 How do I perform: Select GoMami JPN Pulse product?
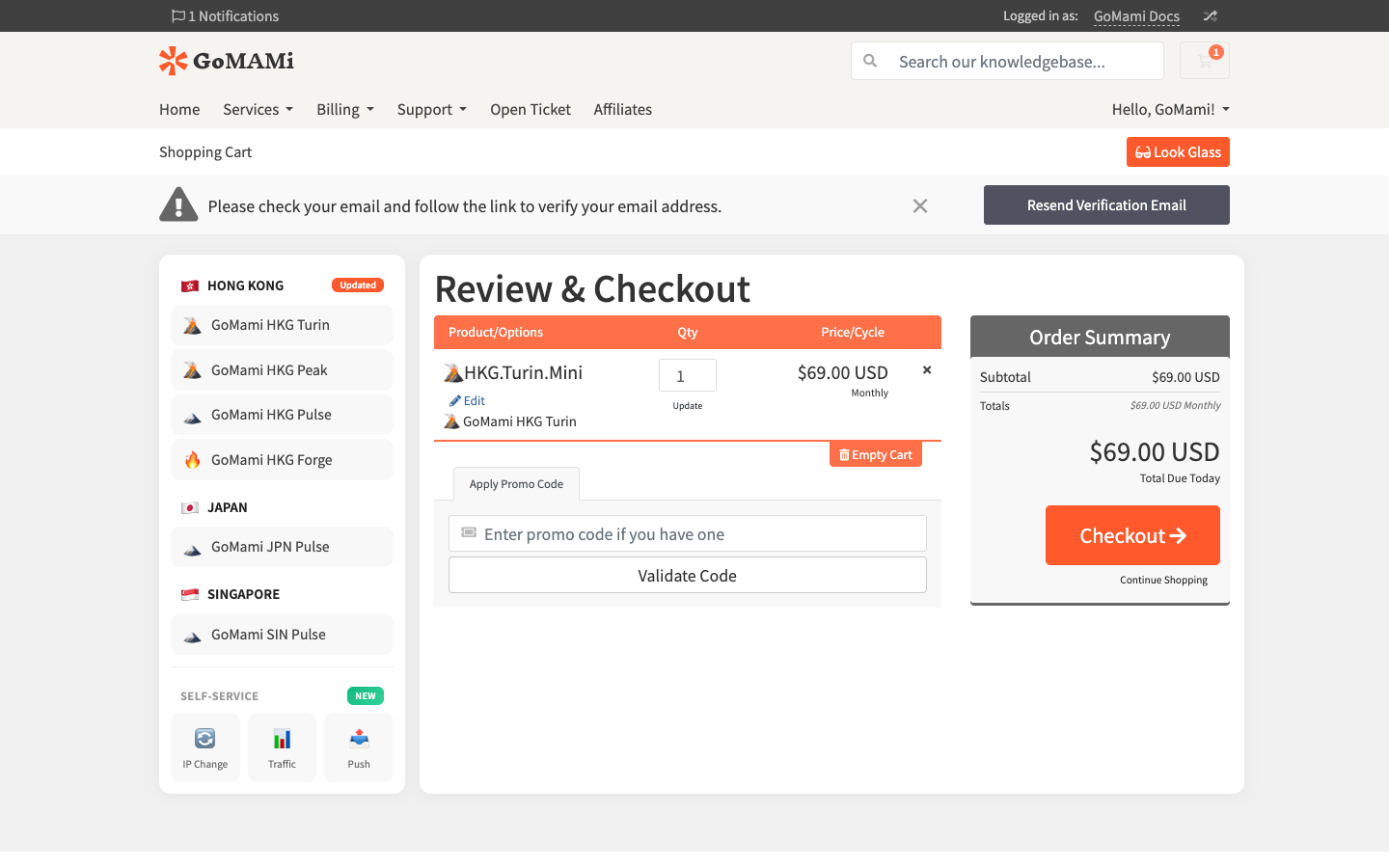pyautogui.click(x=282, y=547)
